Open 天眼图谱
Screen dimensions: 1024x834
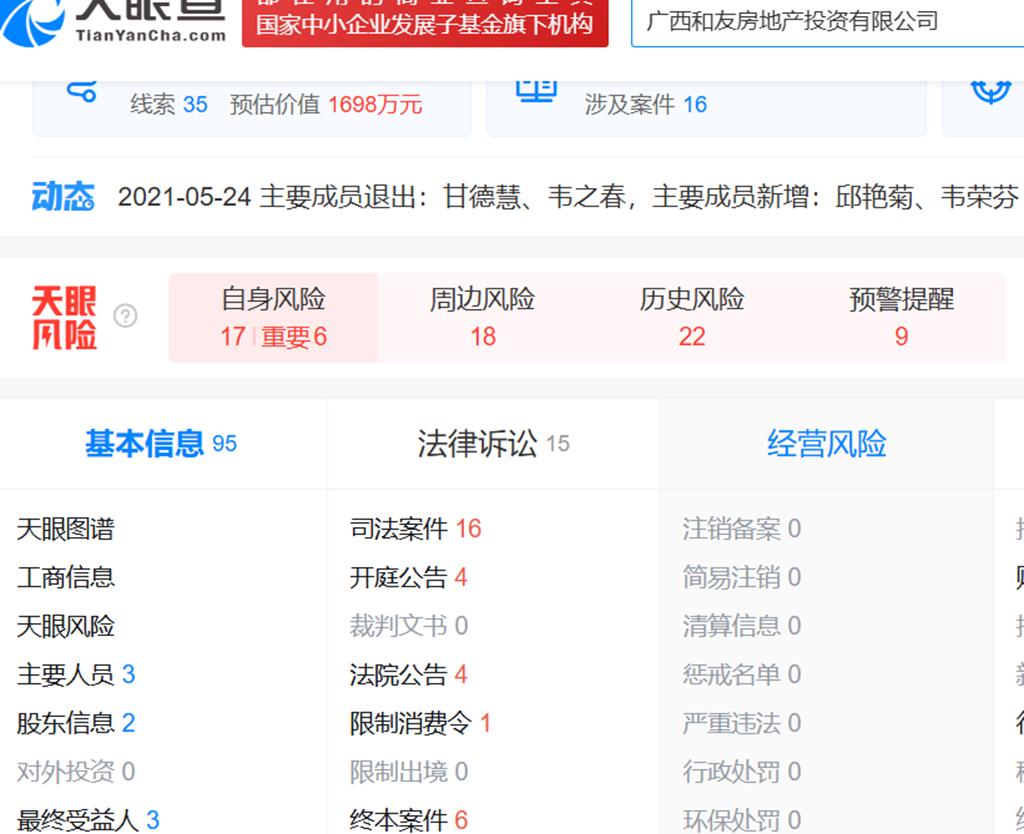pyautogui.click(x=65, y=529)
